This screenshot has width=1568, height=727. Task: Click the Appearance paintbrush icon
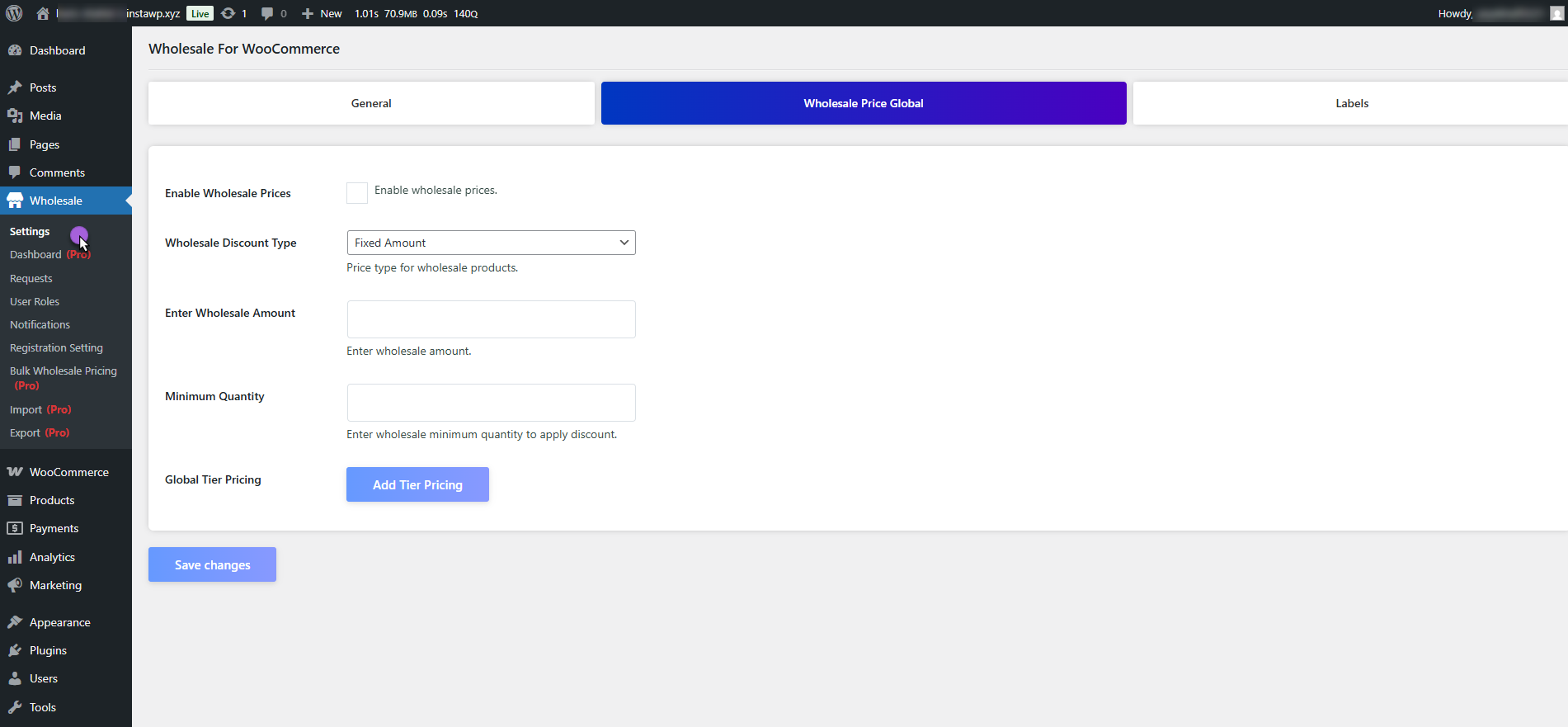click(15, 622)
